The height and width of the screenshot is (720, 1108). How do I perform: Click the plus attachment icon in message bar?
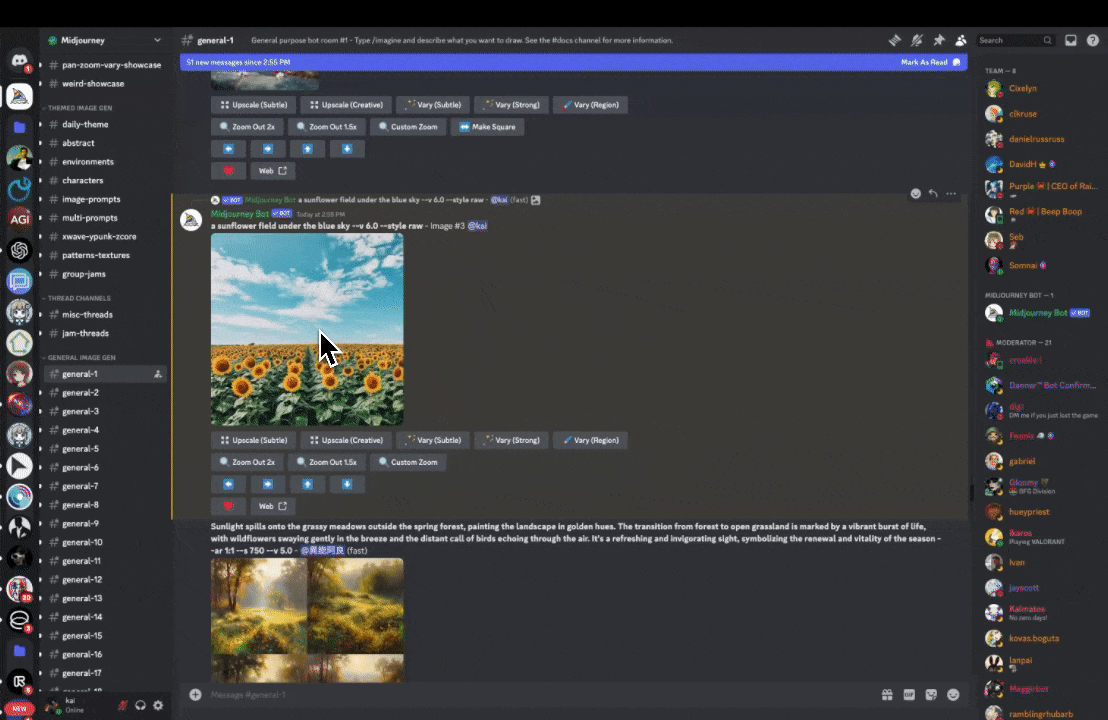(195, 694)
